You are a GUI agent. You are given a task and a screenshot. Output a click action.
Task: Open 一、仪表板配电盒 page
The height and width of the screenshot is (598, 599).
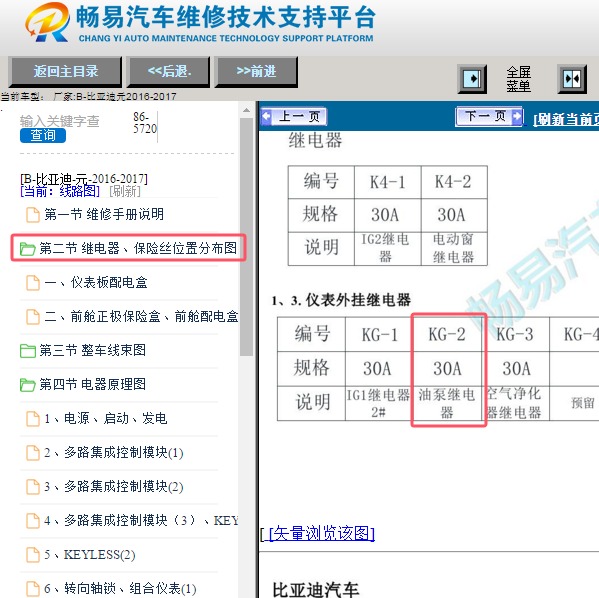pyautogui.click(x=96, y=282)
